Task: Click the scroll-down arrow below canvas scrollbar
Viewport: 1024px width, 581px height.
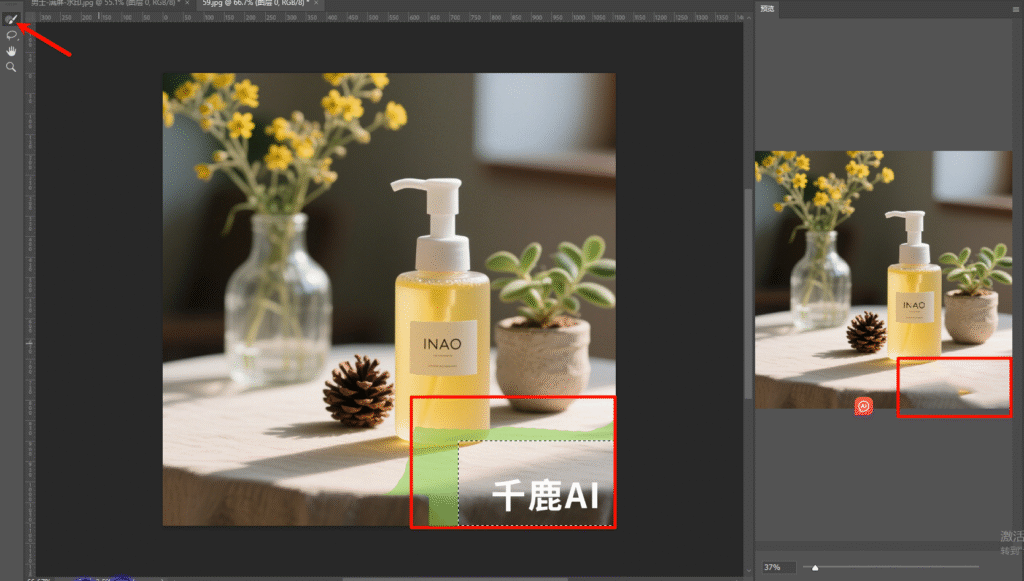Action: 748,569
